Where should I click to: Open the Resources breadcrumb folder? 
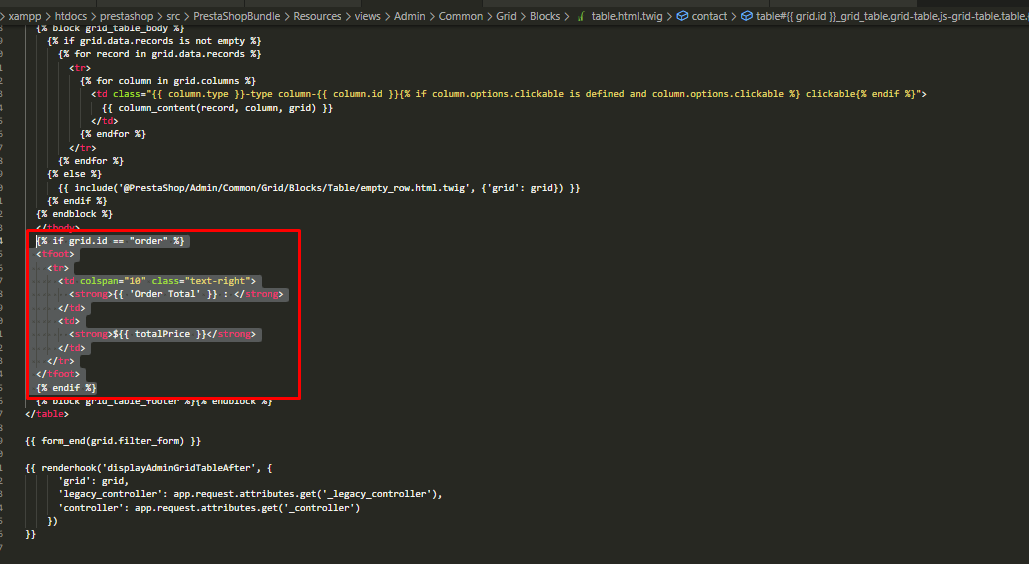pos(318,16)
